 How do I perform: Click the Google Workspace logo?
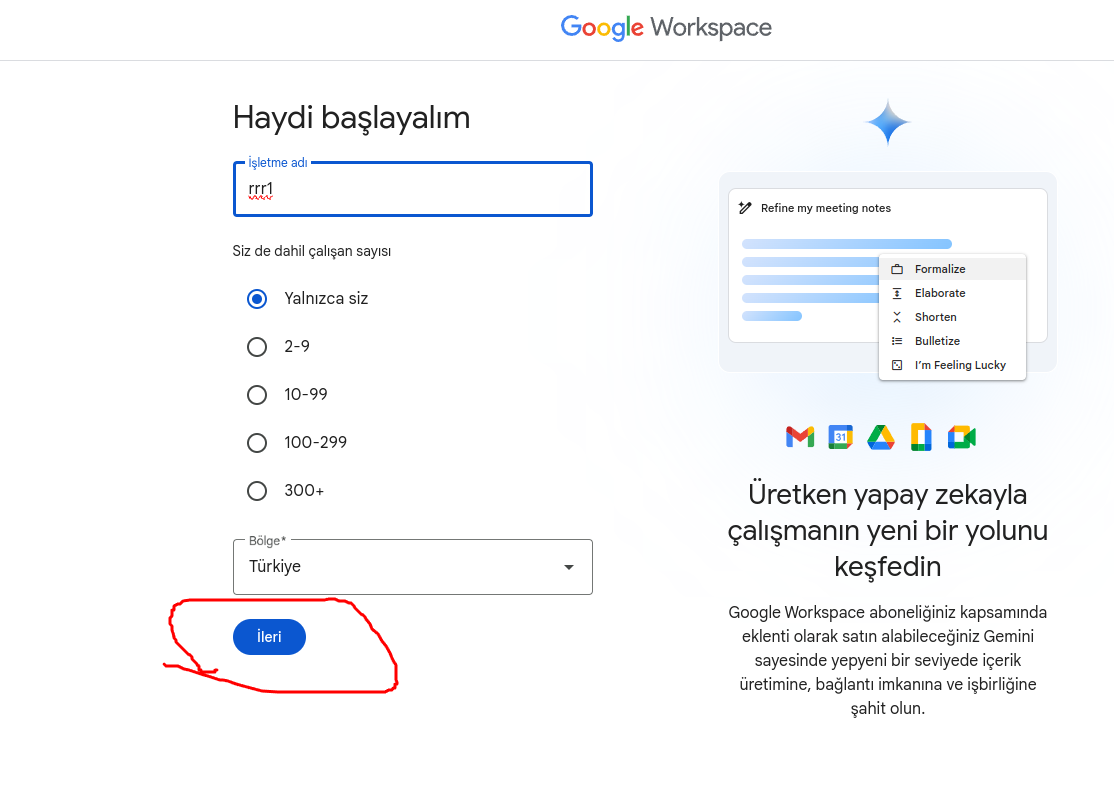(x=666, y=28)
